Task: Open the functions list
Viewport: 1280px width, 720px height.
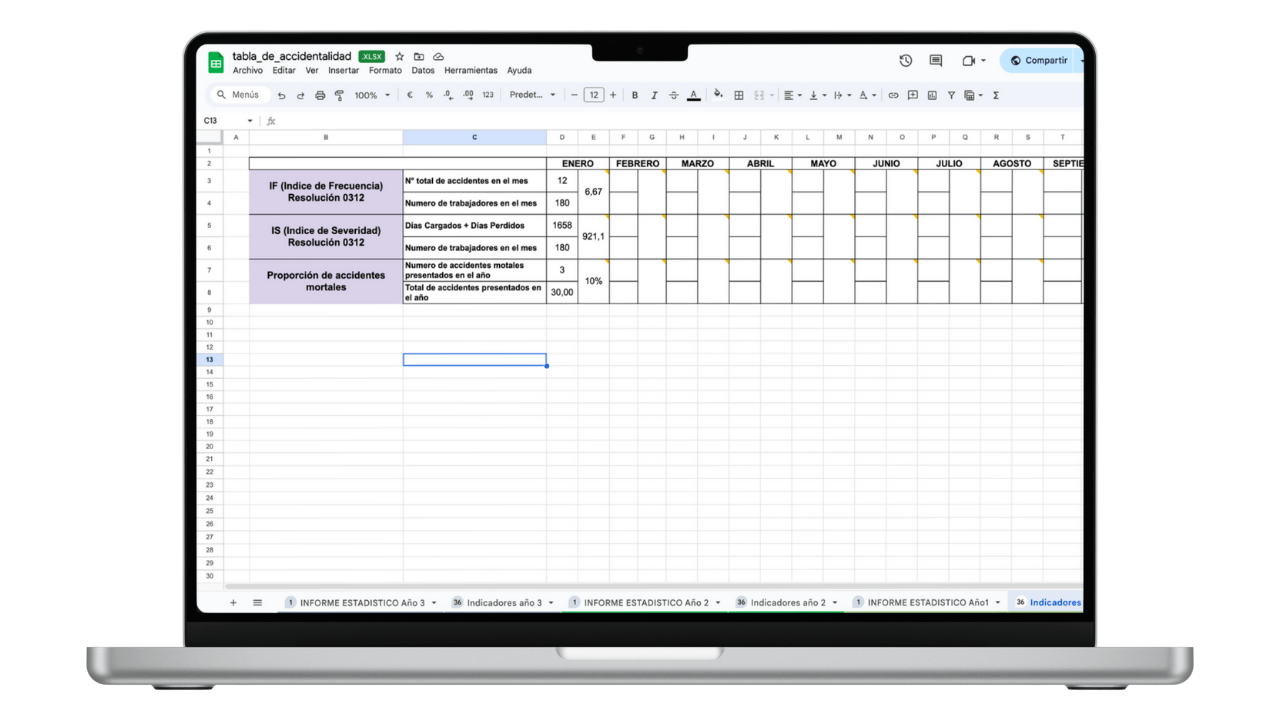Action: pos(995,95)
